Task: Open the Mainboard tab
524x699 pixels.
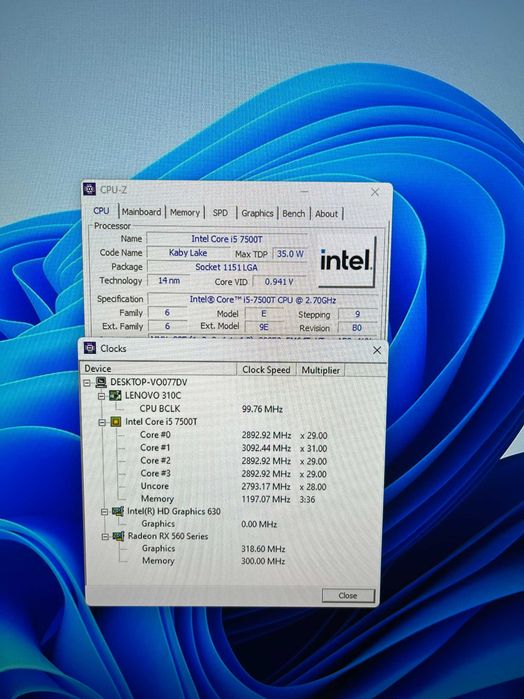Action: click(141, 212)
